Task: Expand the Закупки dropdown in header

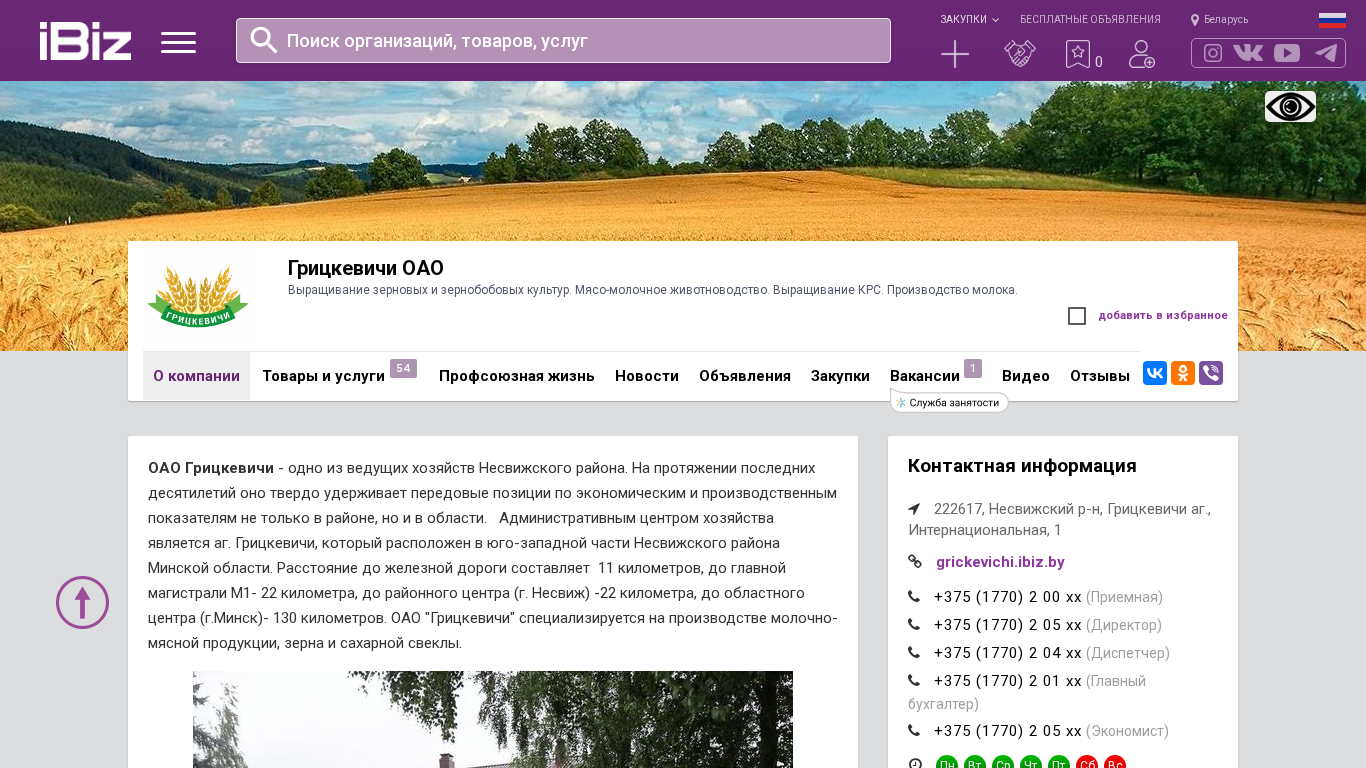Action: (x=969, y=19)
